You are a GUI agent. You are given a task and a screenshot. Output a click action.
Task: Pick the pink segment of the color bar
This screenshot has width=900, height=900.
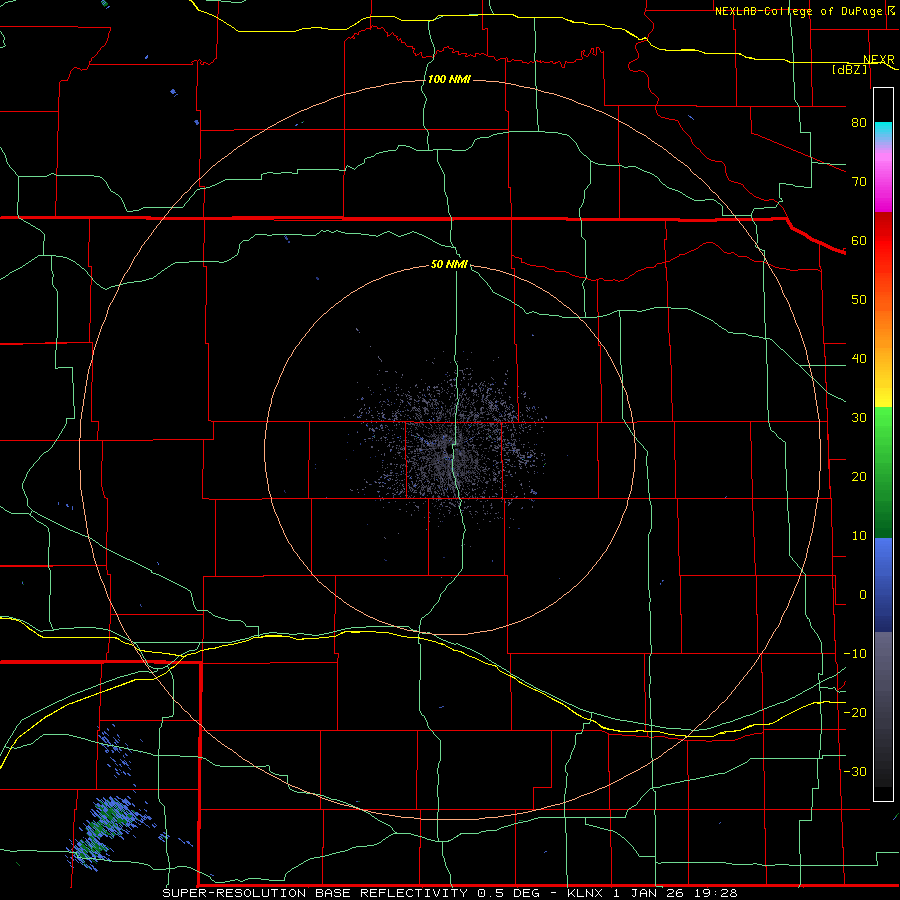click(883, 178)
